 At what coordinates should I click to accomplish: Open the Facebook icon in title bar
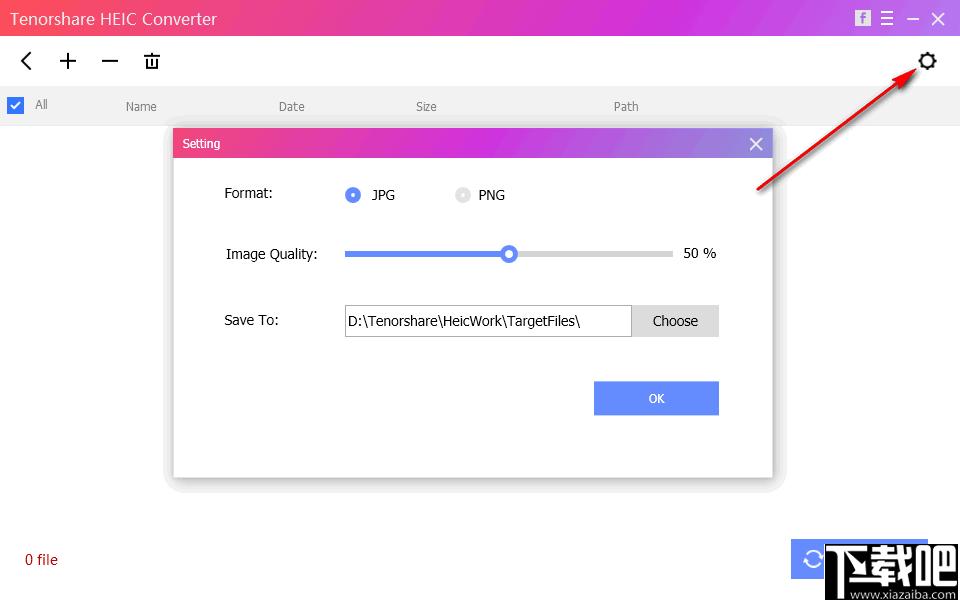[x=863, y=18]
